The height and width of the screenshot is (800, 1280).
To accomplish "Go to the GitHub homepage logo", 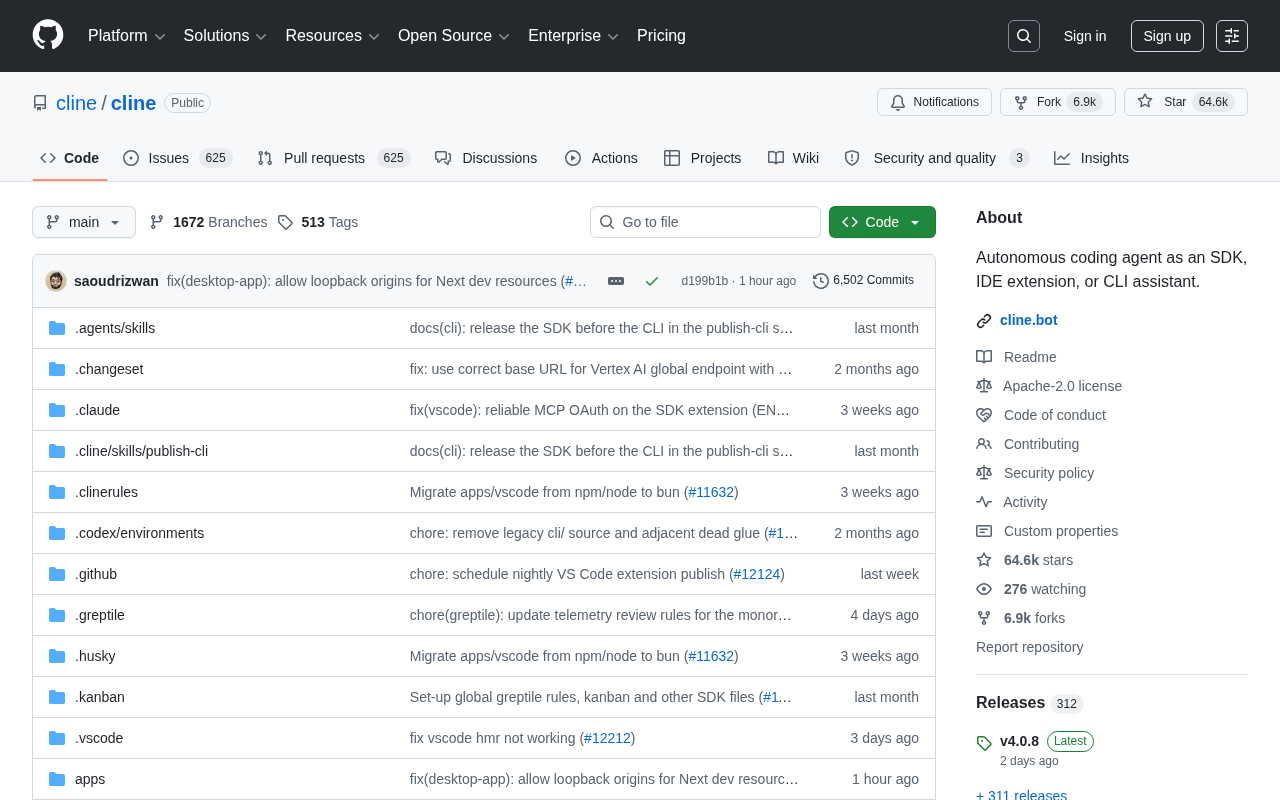I will click(48, 35).
